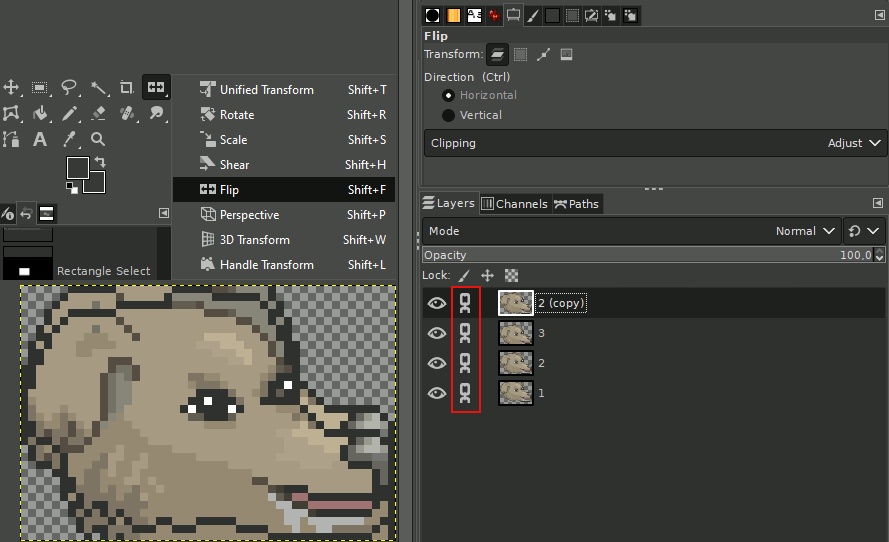The width and height of the screenshot is (889, 542).
Task: Open the layer Mode Normal dropdown
Action: pyautogui.click(x=632, y=231)
